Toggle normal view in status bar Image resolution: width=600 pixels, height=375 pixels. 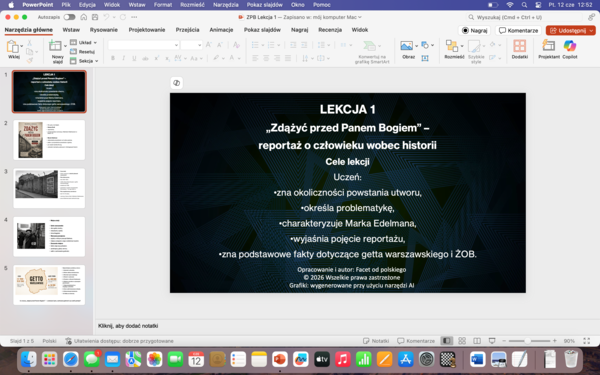pos(447,341)
